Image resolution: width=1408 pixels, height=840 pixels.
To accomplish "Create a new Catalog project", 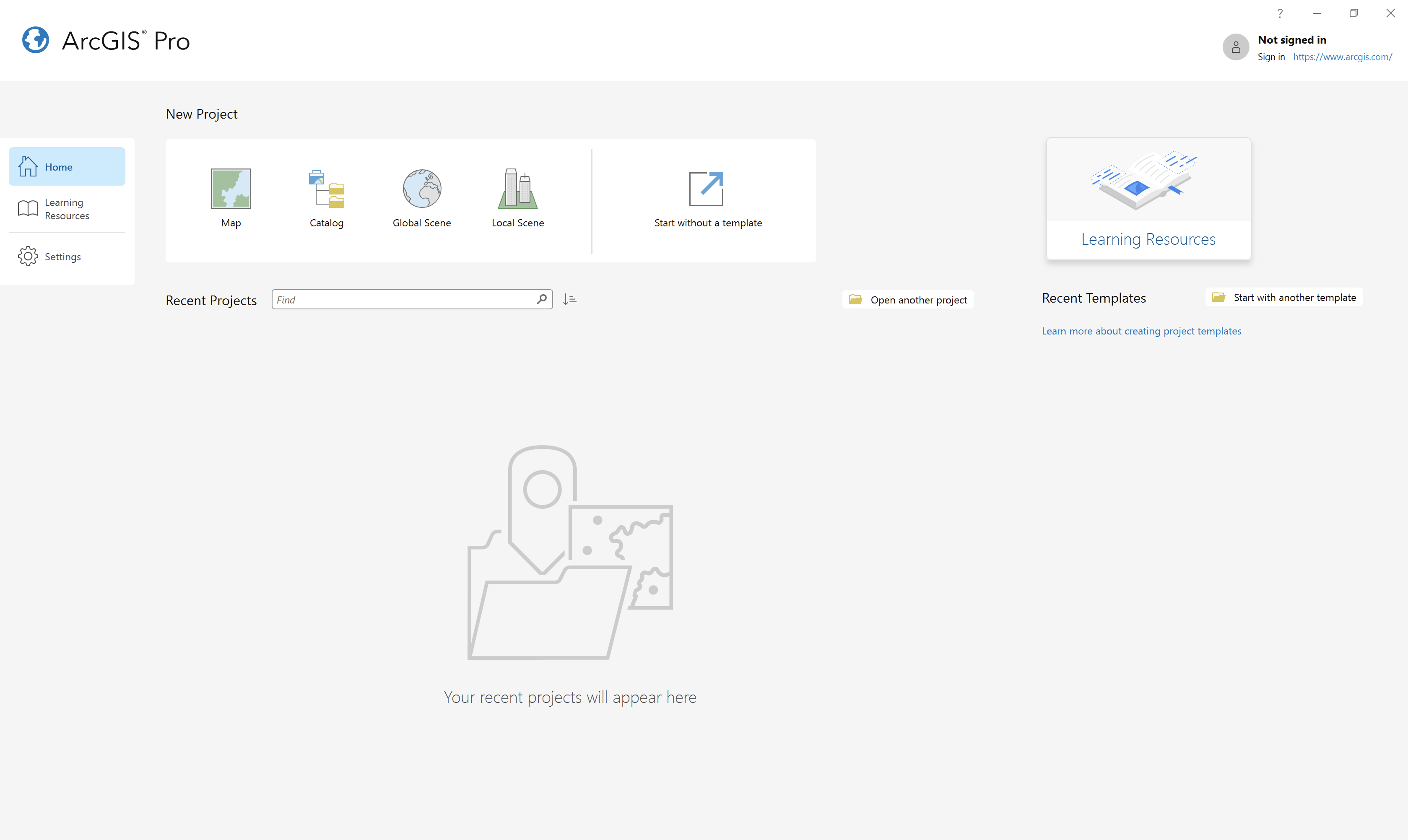I will (x=326, y=198).
